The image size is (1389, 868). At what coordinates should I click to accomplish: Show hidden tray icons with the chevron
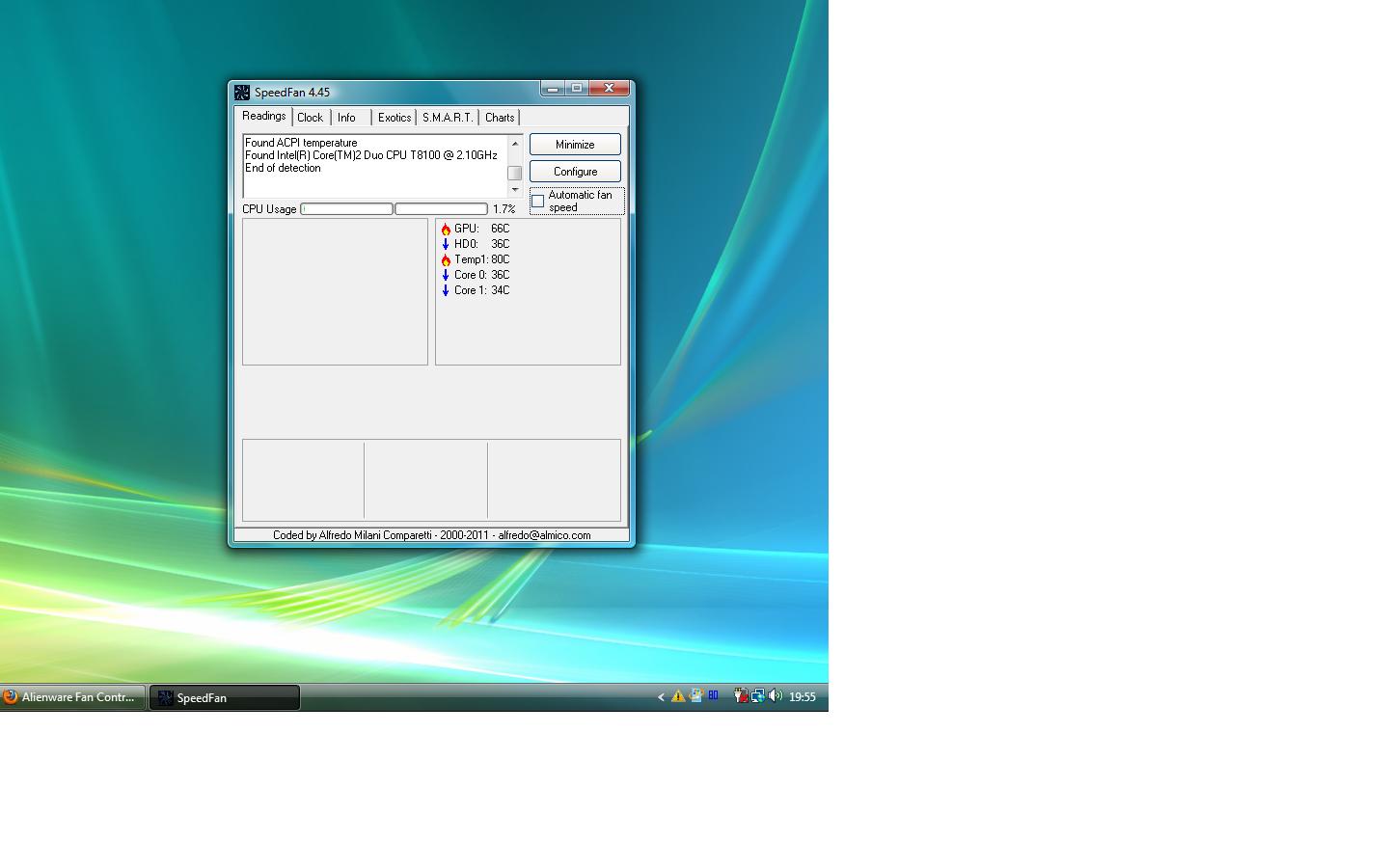[x=661, y=696]
